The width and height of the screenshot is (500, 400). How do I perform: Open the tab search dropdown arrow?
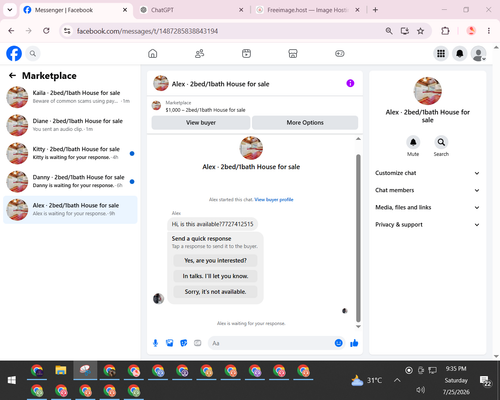pos(10,10)
